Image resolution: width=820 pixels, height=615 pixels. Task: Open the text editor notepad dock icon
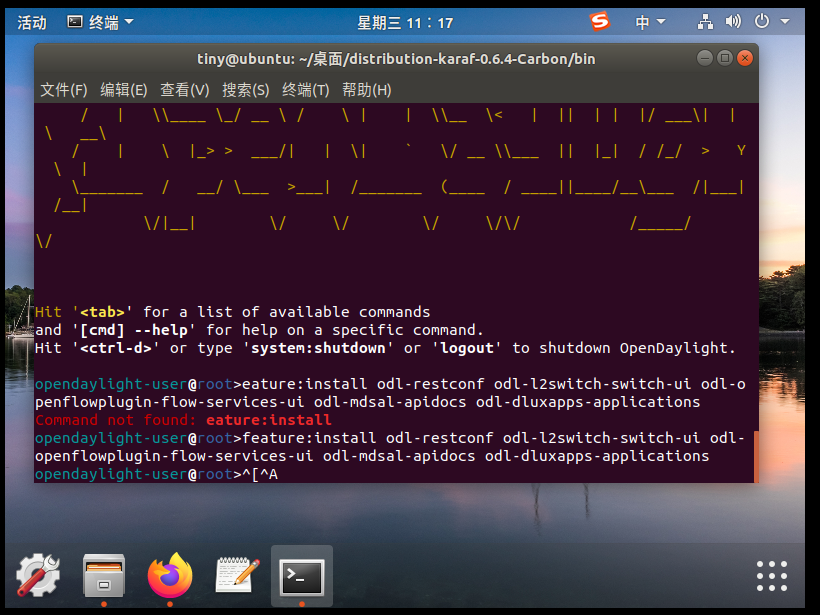[236, 575]
